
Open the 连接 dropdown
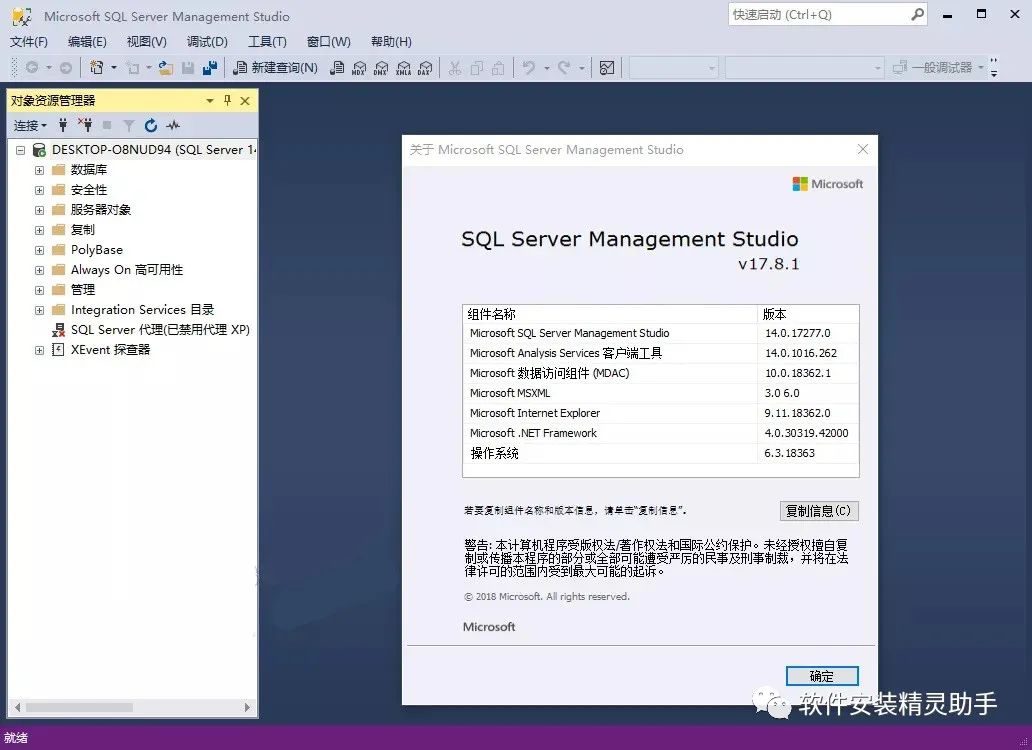(30, 125)
